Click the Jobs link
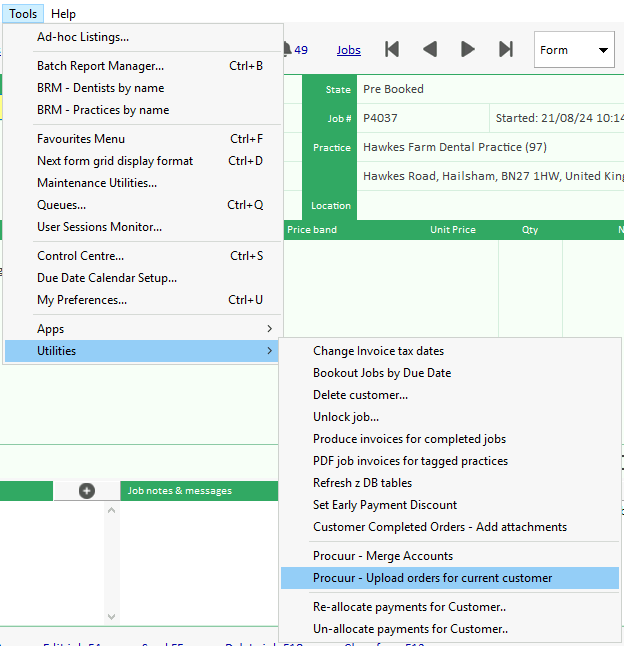Screen dimensions: 624x646 (349, 50)
